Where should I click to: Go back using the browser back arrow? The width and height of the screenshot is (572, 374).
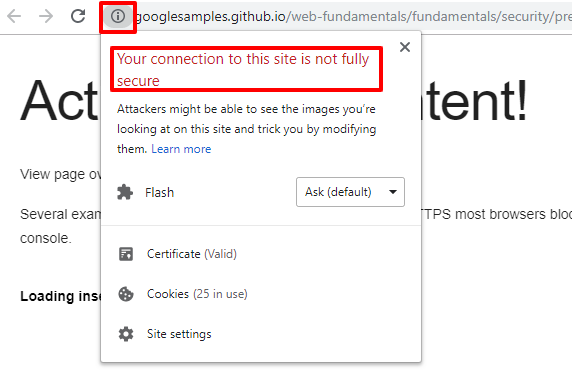pyautogui.click(x=14, y=16)
